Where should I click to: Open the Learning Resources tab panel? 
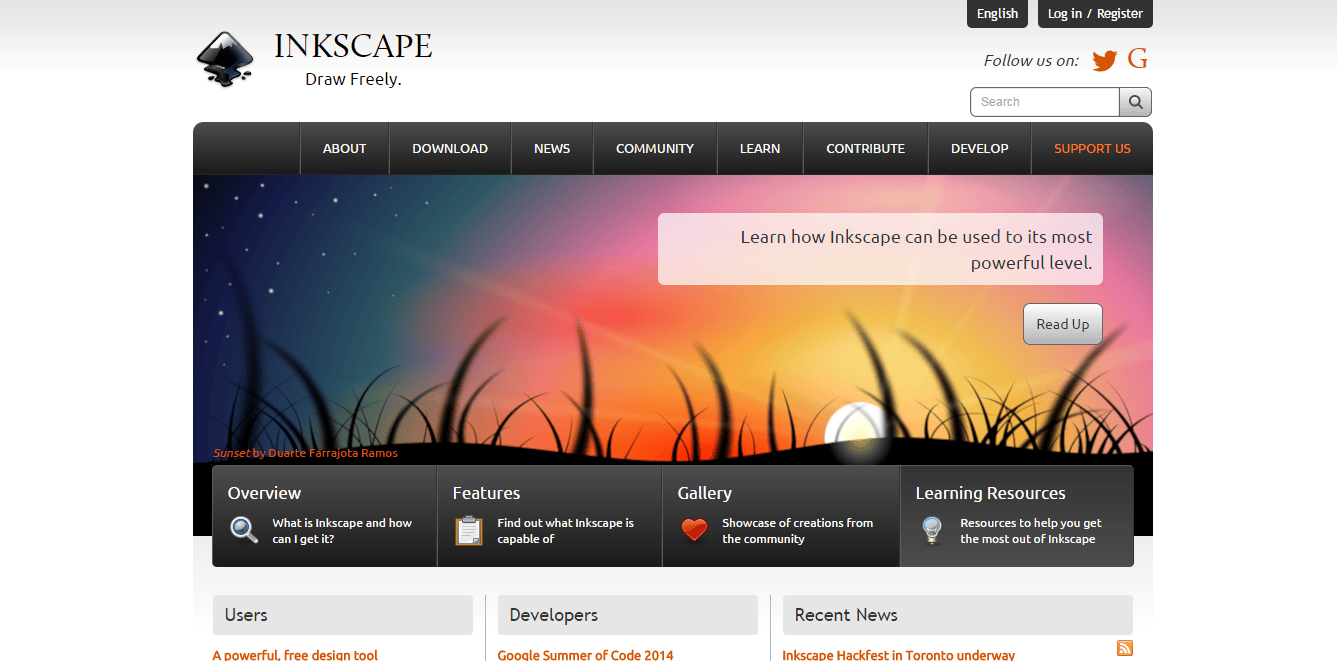tap(1017, 516)
